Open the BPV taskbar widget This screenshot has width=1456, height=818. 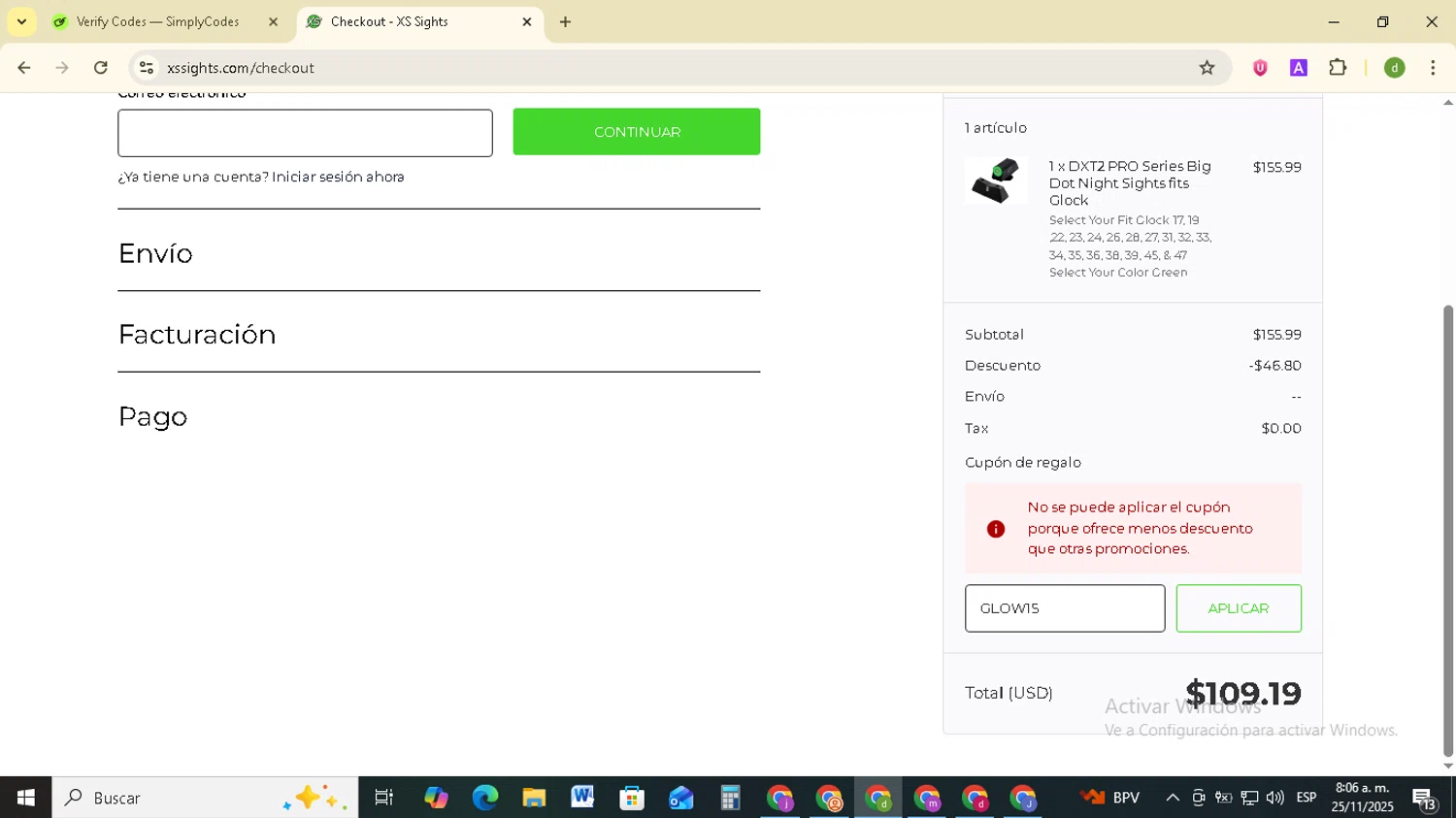(x=1110, y=798)
